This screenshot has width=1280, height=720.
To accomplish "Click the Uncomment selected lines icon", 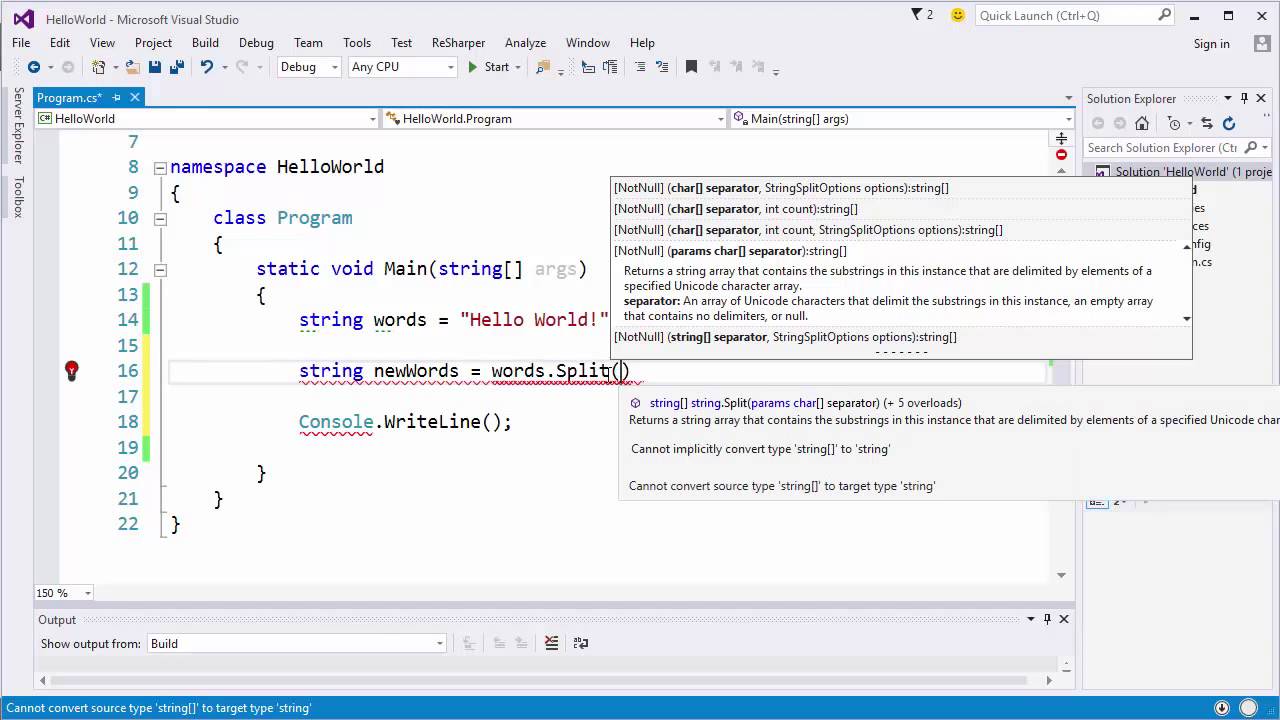I will 662,67.
